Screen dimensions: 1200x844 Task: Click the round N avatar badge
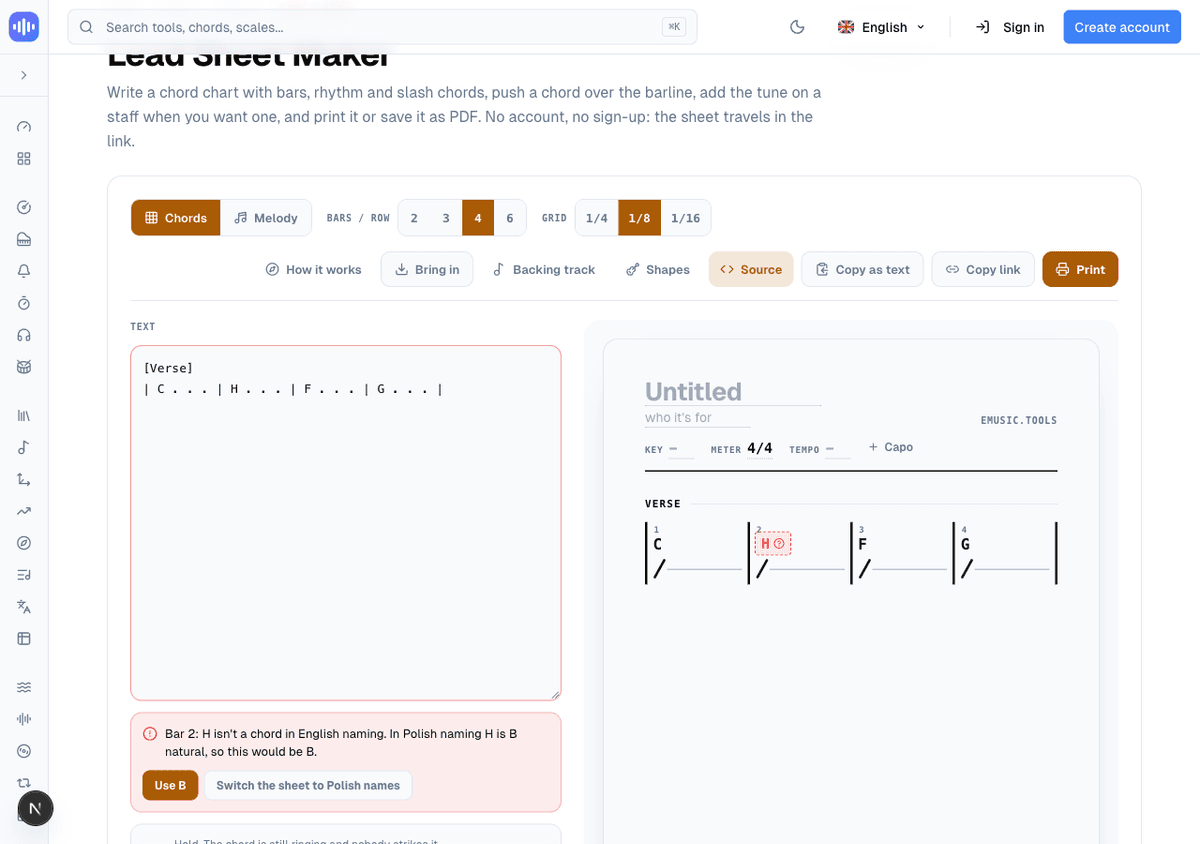[x=36, y=808]
